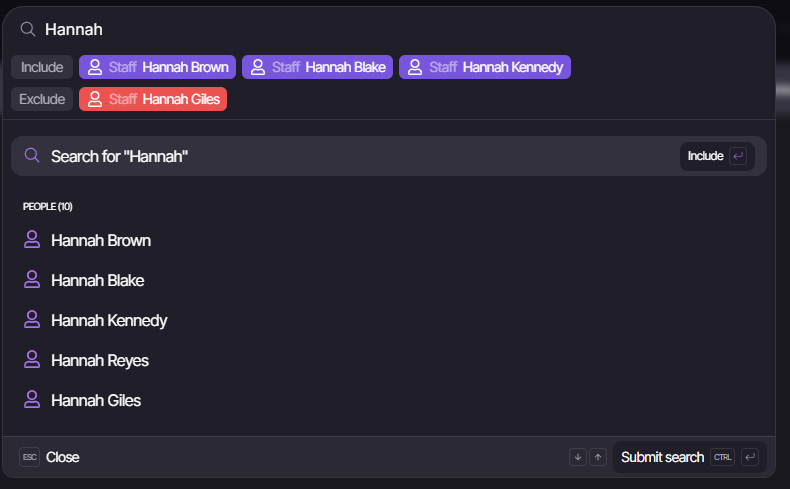Select Hannah Blake in the people list
Screen dimensions: 790x489
(98, 280)
